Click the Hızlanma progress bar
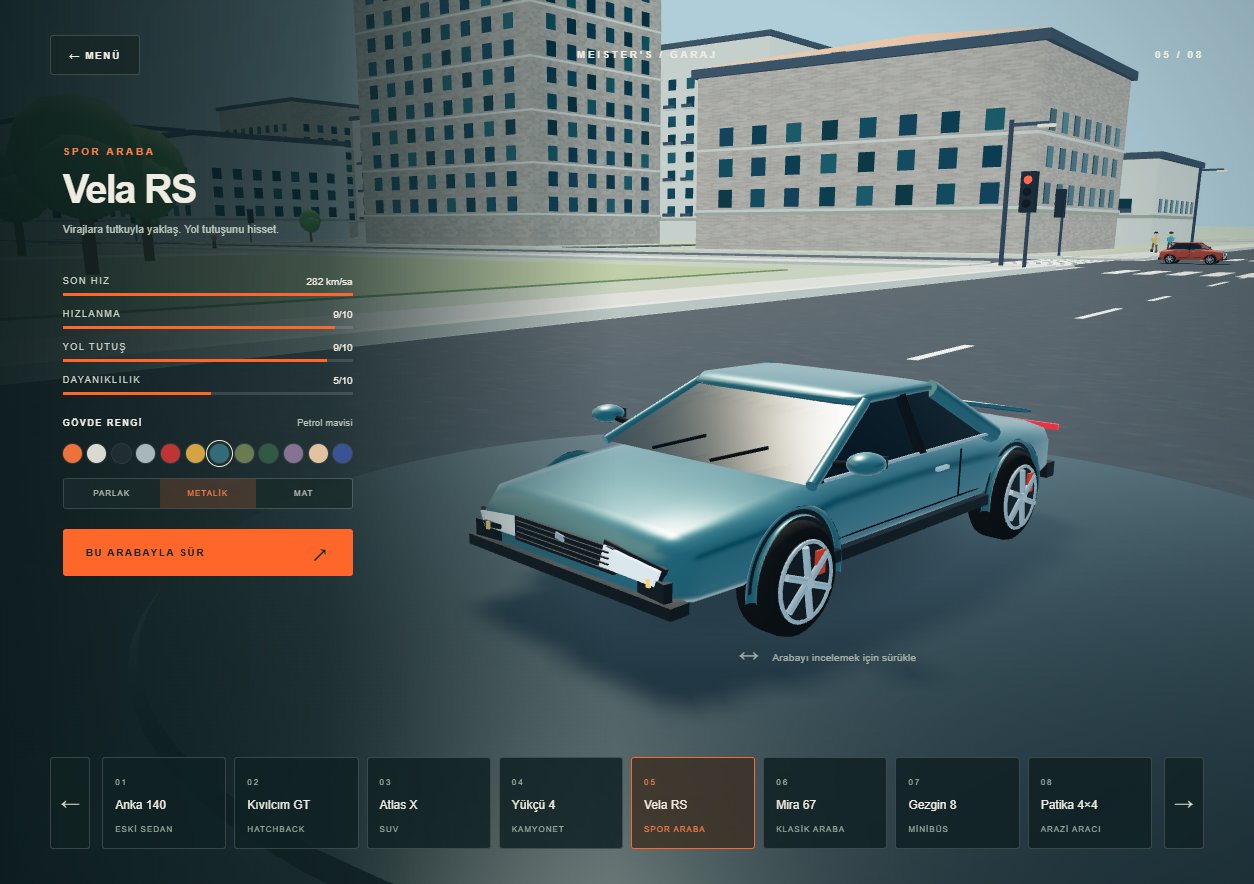The width and height of the screenshot is (1254, 884). (x=208, y=327)
